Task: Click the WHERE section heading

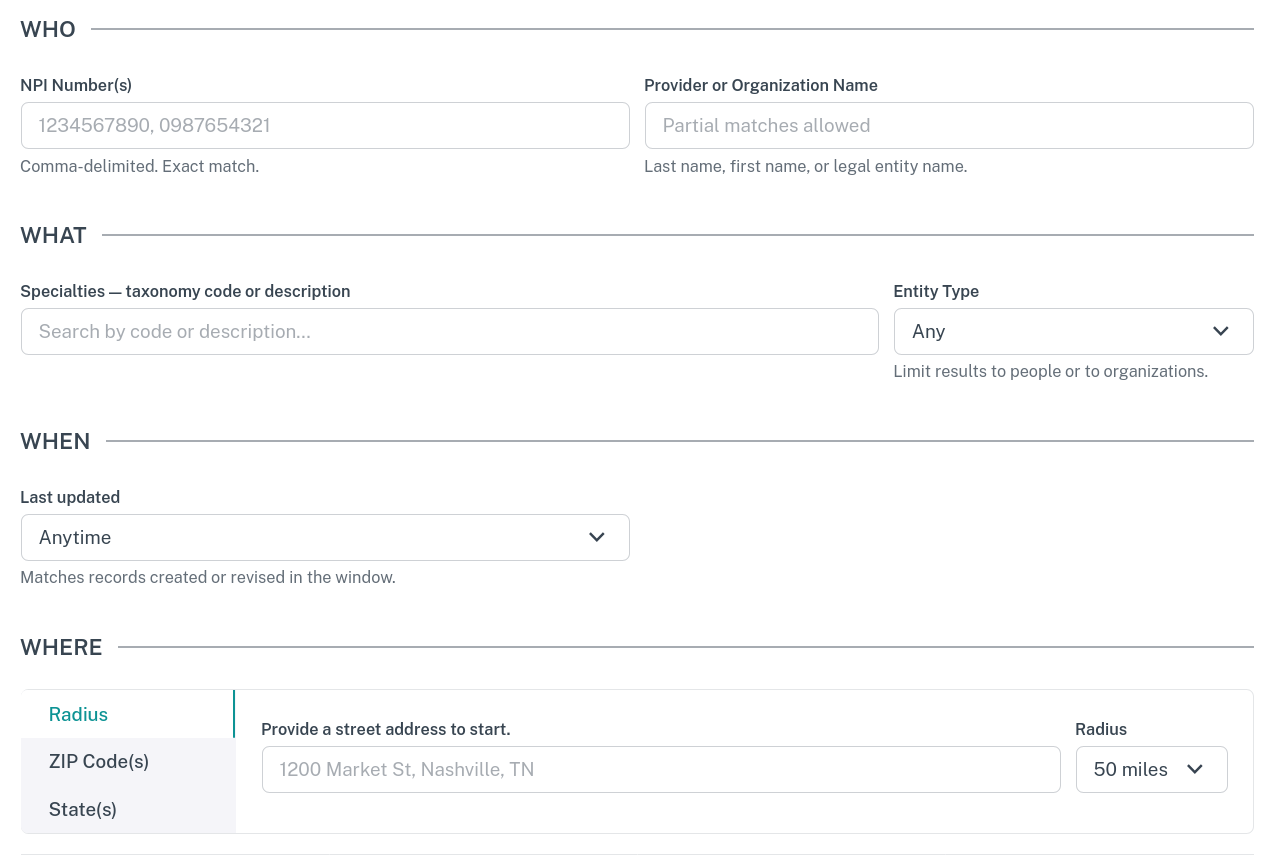Action: [x=62, y=647]
